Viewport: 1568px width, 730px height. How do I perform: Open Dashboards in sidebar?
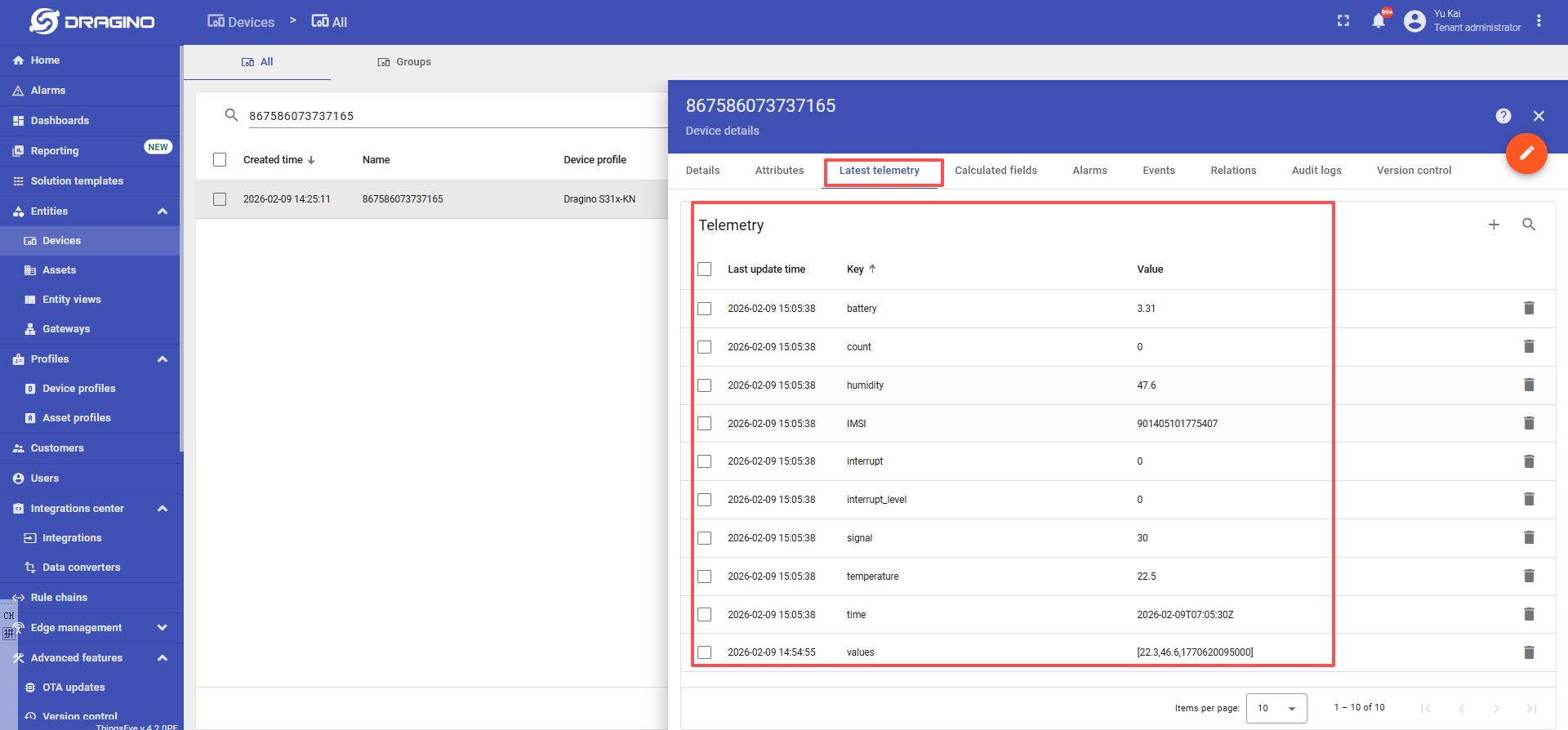[90, 121]
